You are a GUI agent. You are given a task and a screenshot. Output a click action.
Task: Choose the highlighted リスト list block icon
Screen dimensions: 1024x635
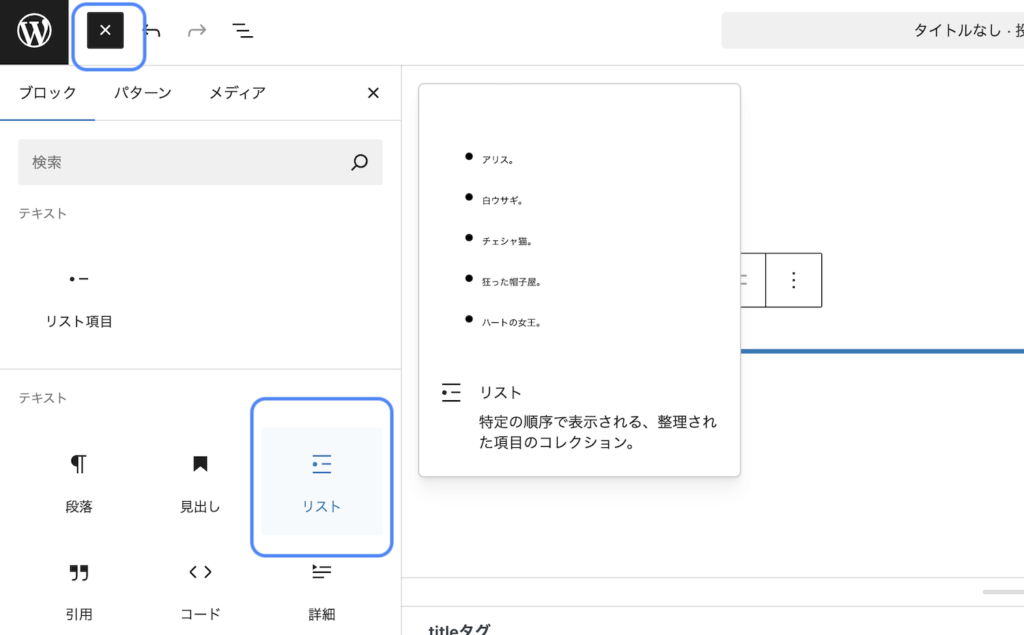tap(321, 478)
